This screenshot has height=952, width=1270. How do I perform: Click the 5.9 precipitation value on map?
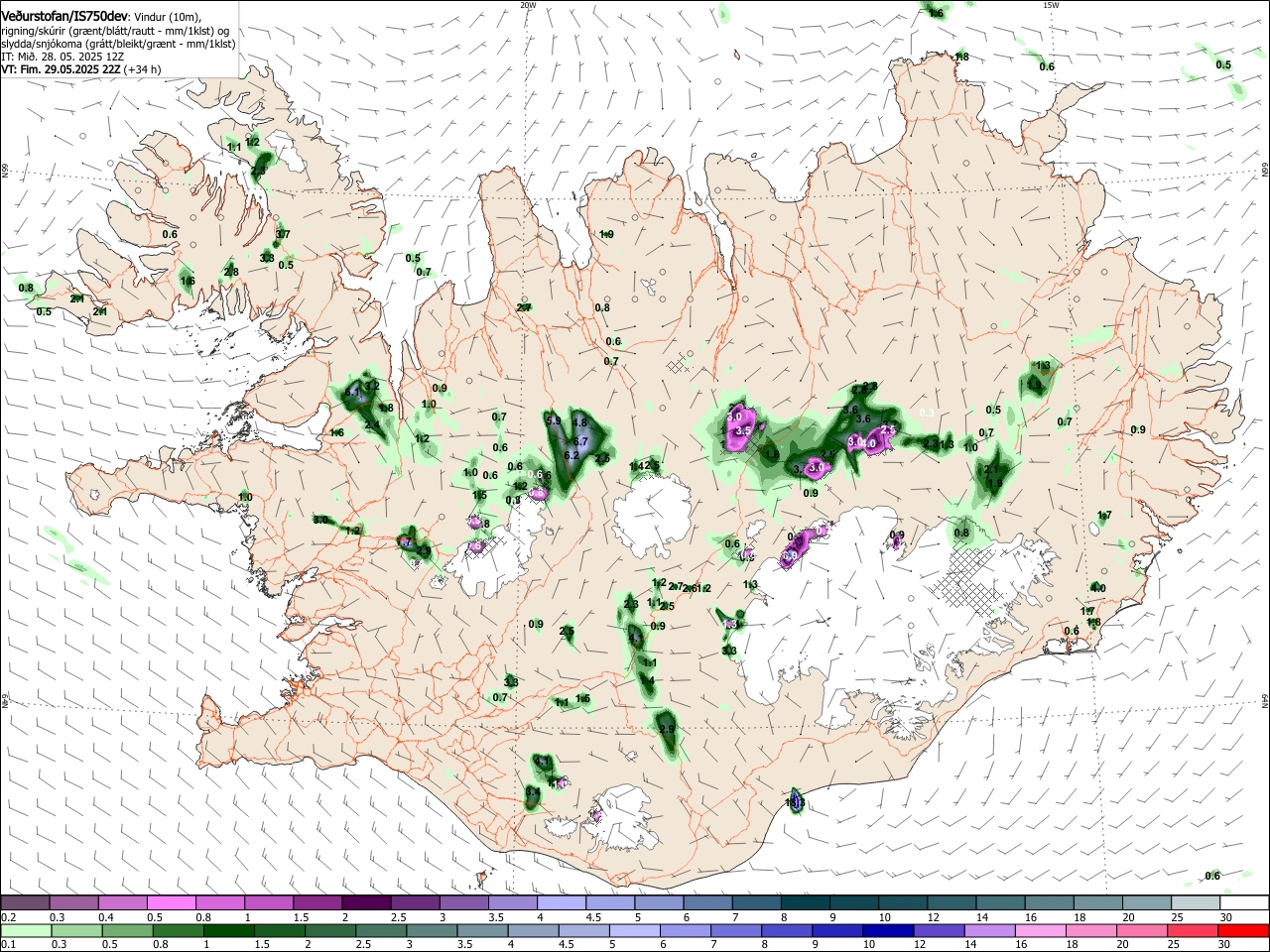click(x=555, y=421)
